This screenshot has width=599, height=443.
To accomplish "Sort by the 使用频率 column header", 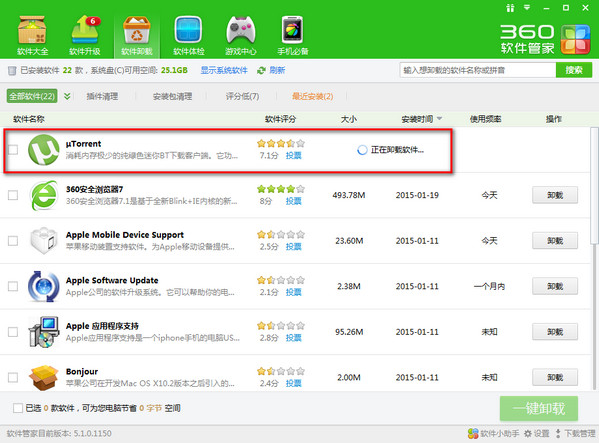I will click(x=485, y=119).
